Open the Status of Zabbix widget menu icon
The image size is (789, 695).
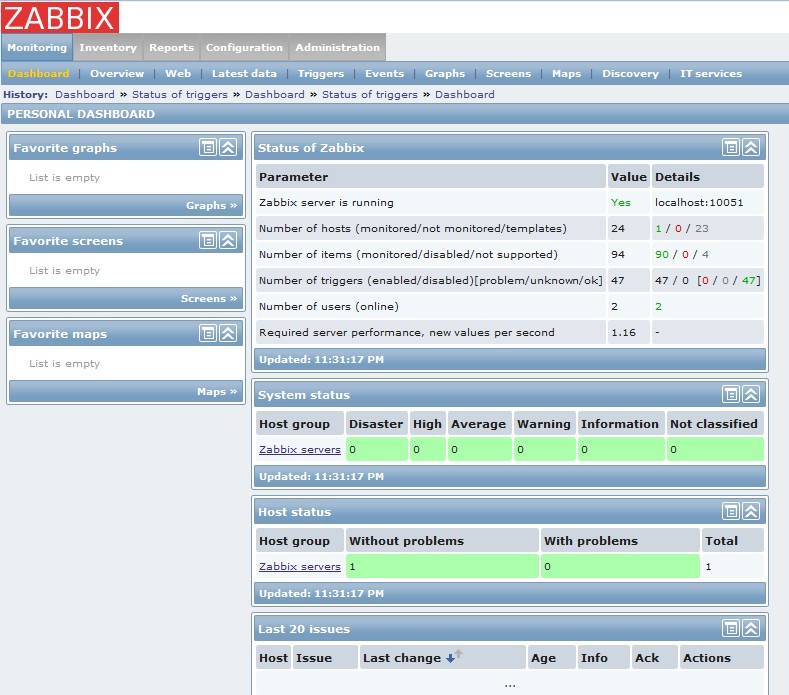pyautogui.click(x=731, y=147)
